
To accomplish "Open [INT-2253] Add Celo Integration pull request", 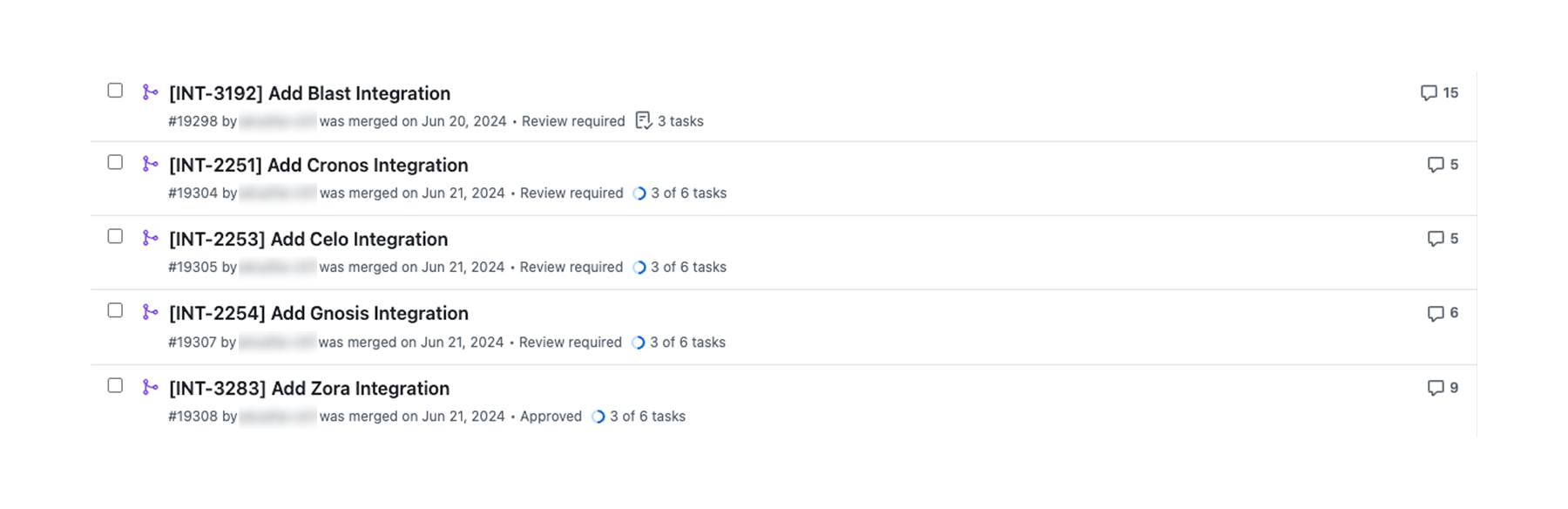I will pyautogui.click(x=308, y=239).
